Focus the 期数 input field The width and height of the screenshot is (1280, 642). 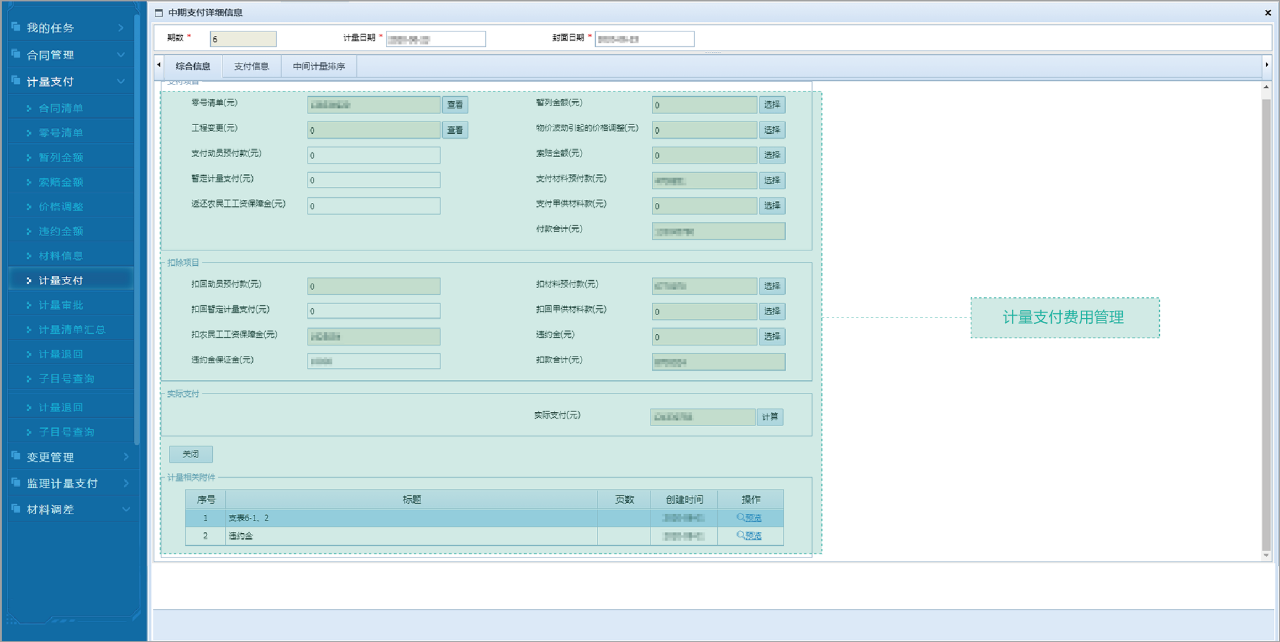(x=243, y=39)
